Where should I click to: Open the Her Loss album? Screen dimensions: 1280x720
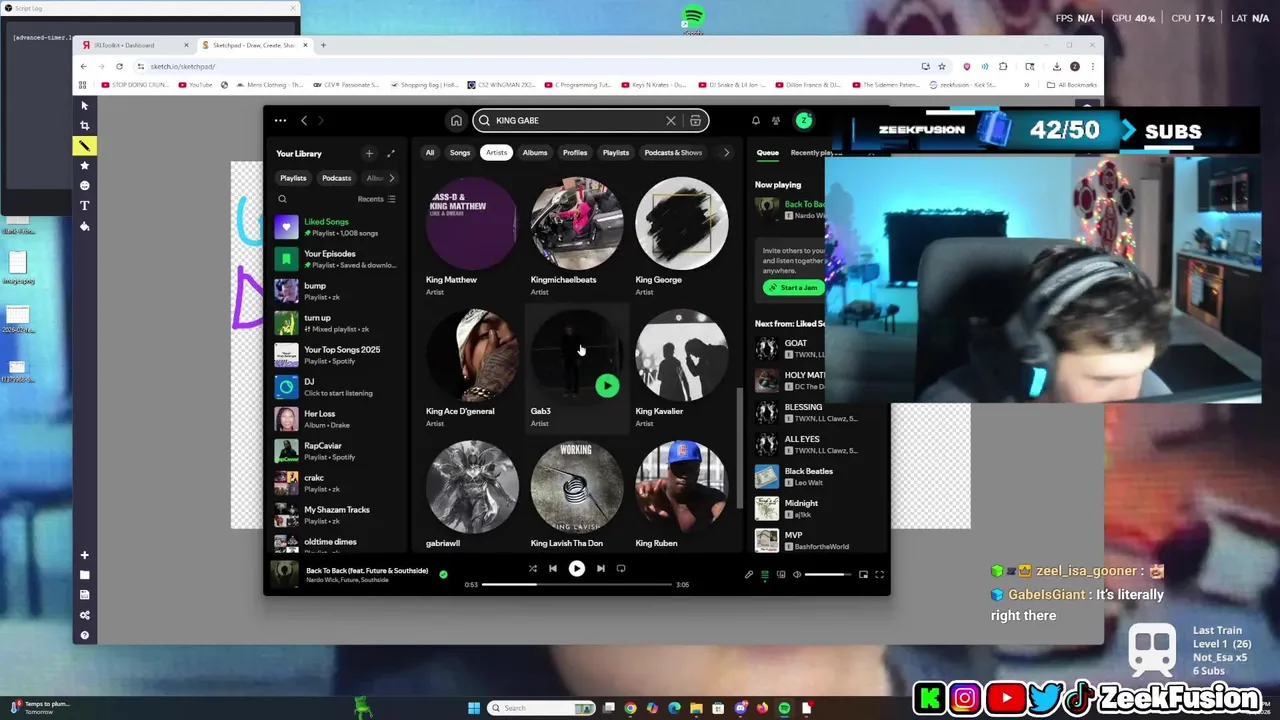(x=336, y=419)
